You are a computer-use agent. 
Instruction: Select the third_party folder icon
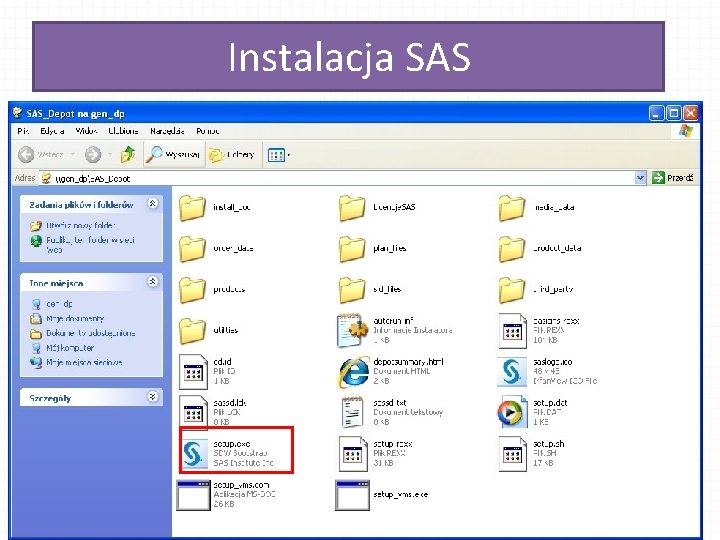pos(512,289)
